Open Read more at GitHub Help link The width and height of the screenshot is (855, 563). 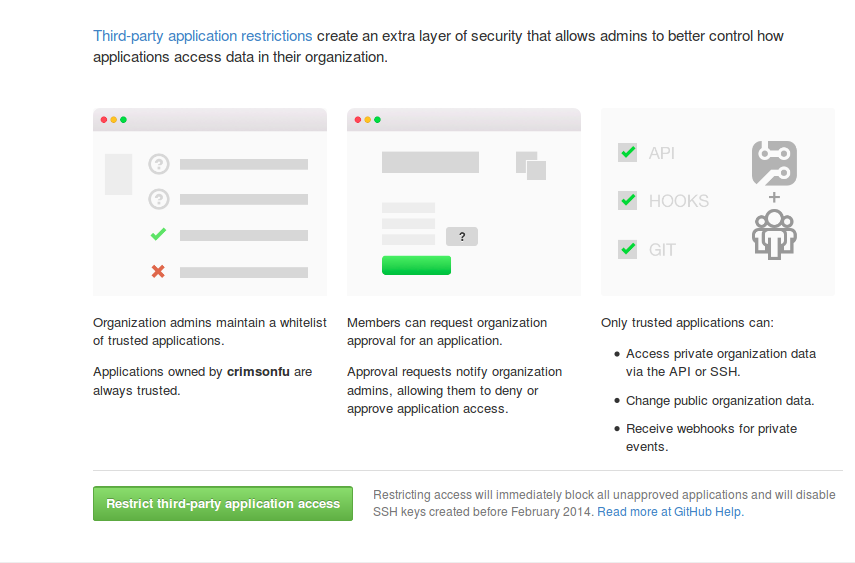[x=670, y=512]
